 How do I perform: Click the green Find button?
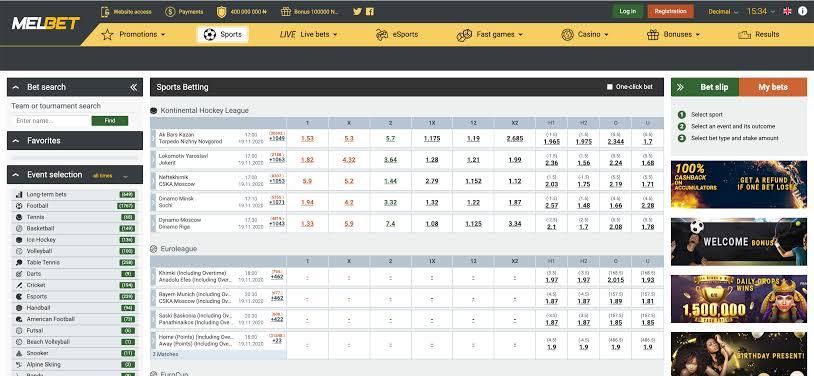click(x=110, y=120)
